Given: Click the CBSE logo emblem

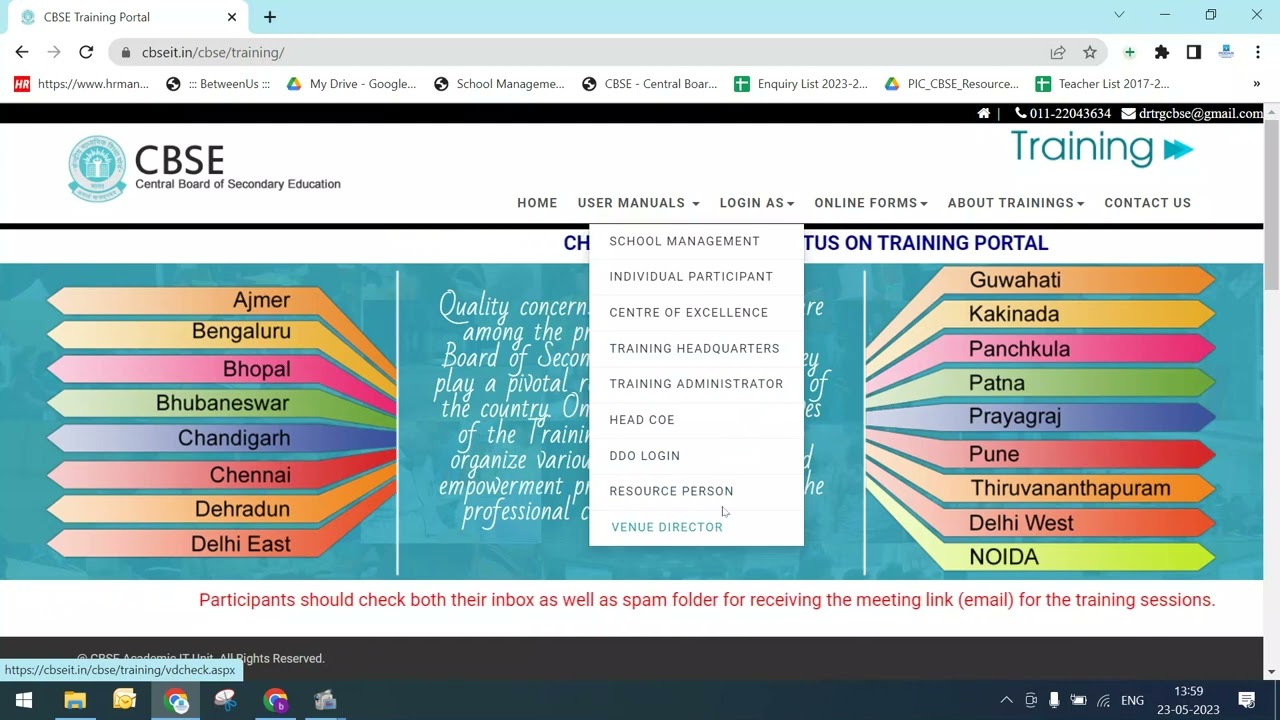Looking at the screenshot, I should pos(97,168).
